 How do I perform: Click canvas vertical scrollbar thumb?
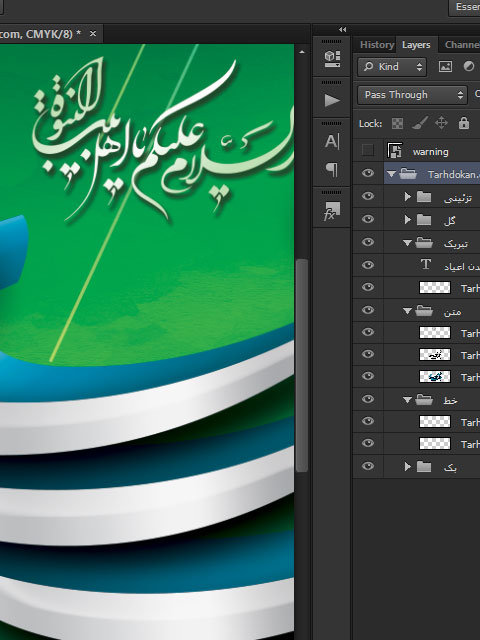[x=302, y=365]
